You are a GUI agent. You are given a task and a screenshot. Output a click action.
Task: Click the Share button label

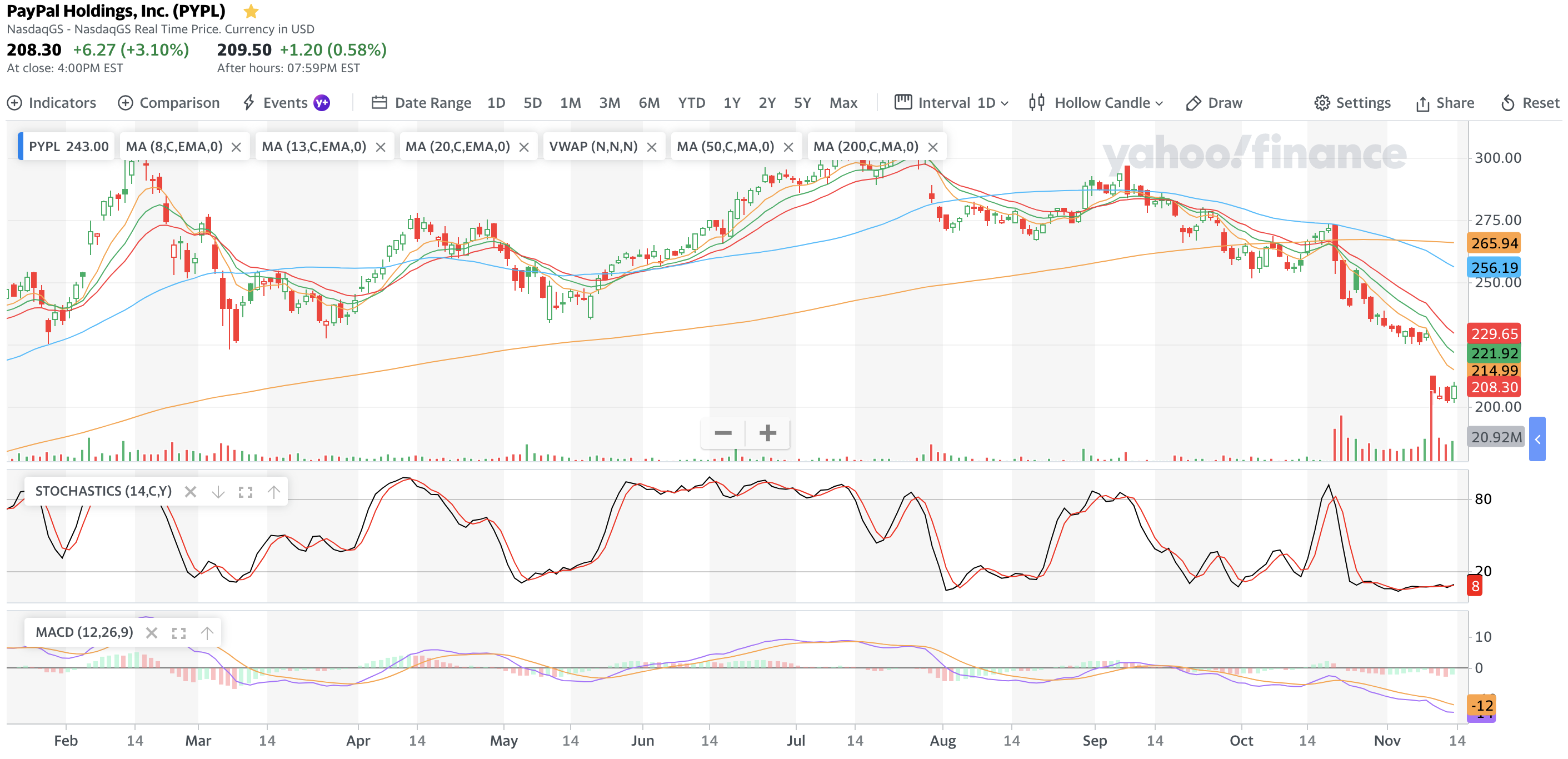point(1455,103)
